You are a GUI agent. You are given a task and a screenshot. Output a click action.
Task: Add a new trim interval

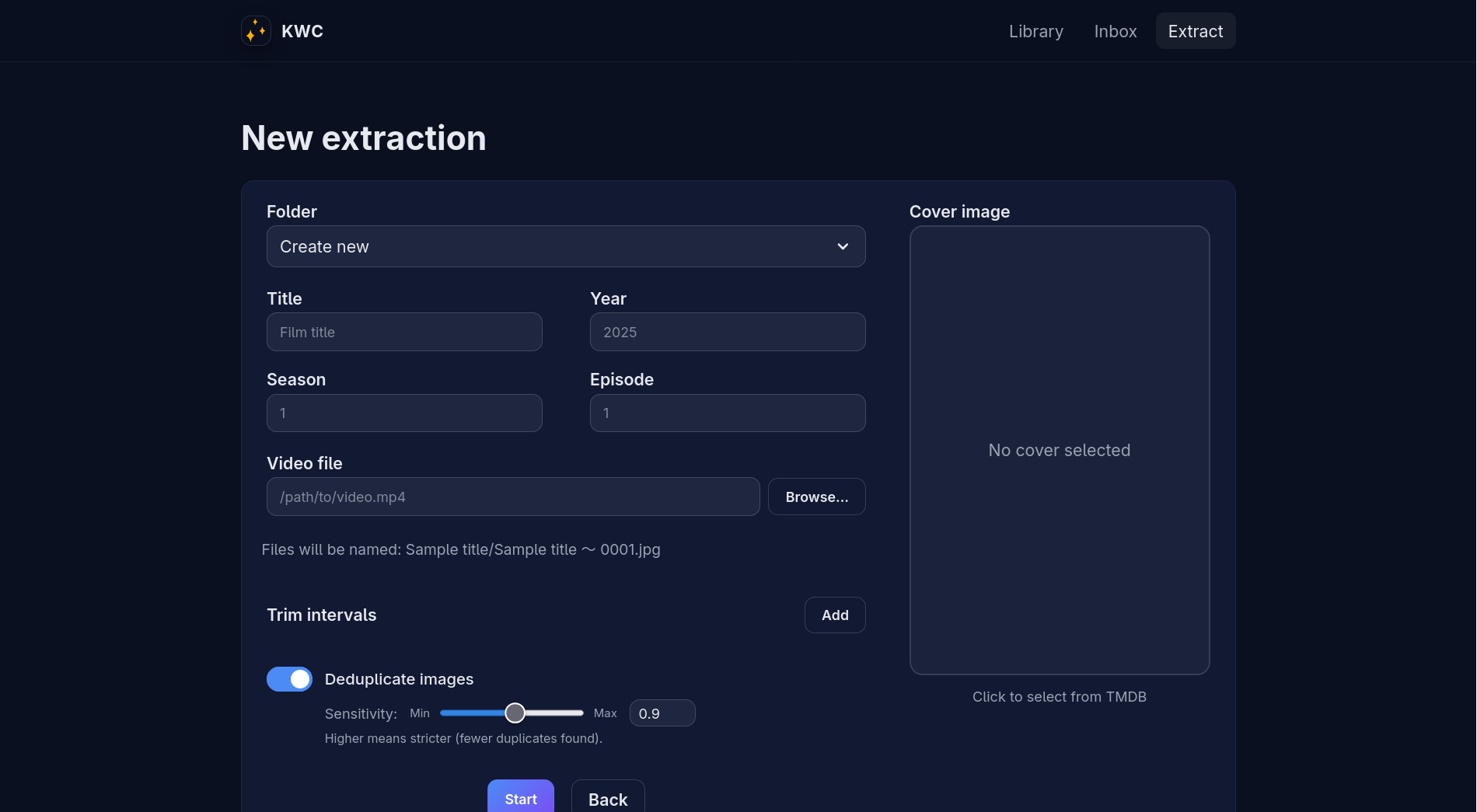pos(835,615)
